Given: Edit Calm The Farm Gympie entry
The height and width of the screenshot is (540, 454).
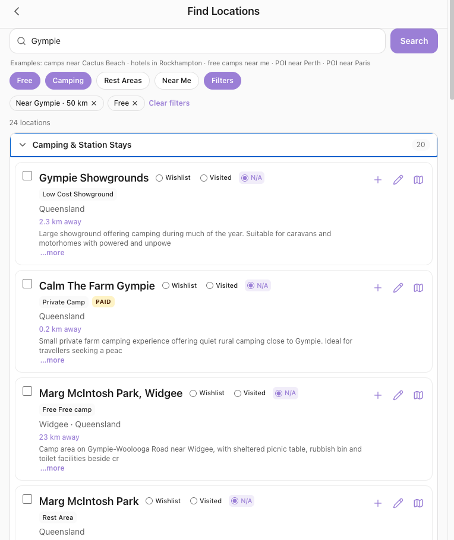Looking at the screenshot, I should click(398, 288).
